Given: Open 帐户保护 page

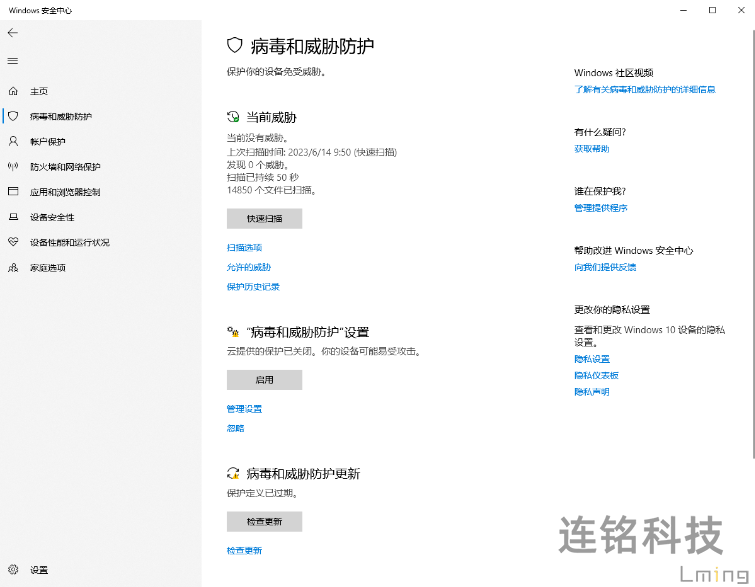Looking at the screenshot, I should [48, 142].
